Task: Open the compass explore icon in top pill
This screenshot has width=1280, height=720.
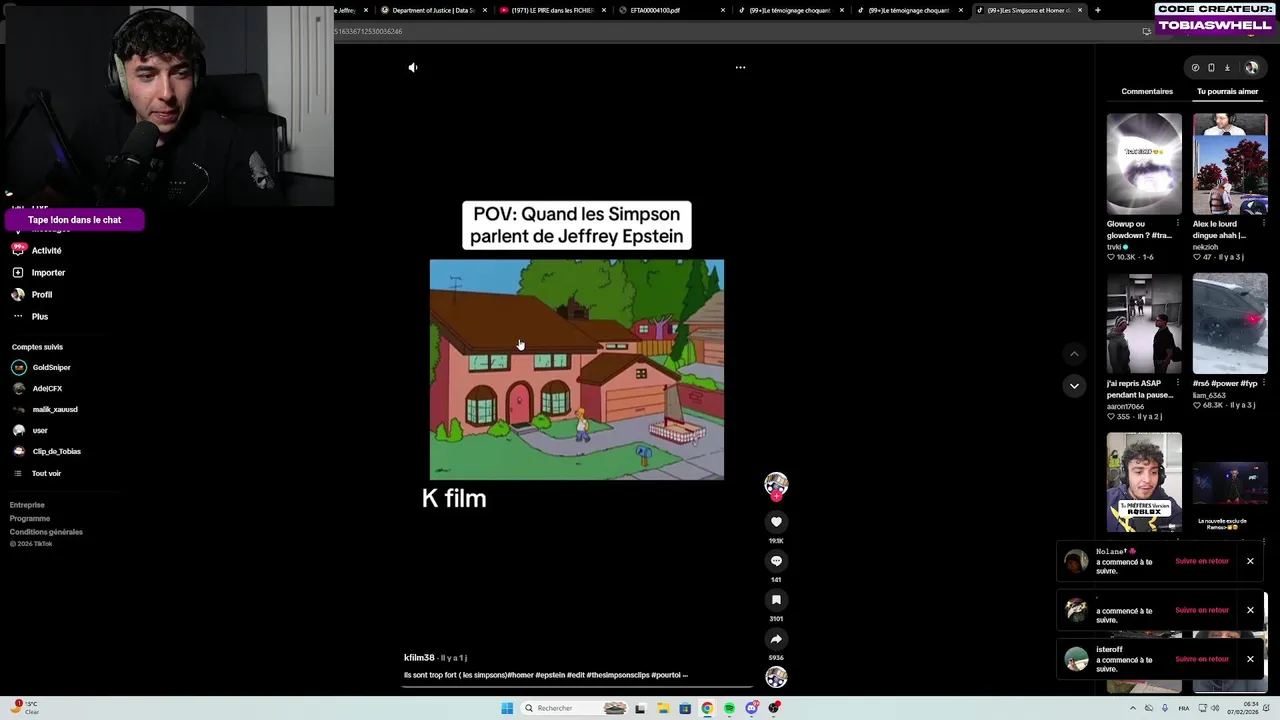Action: (1195, 68)
